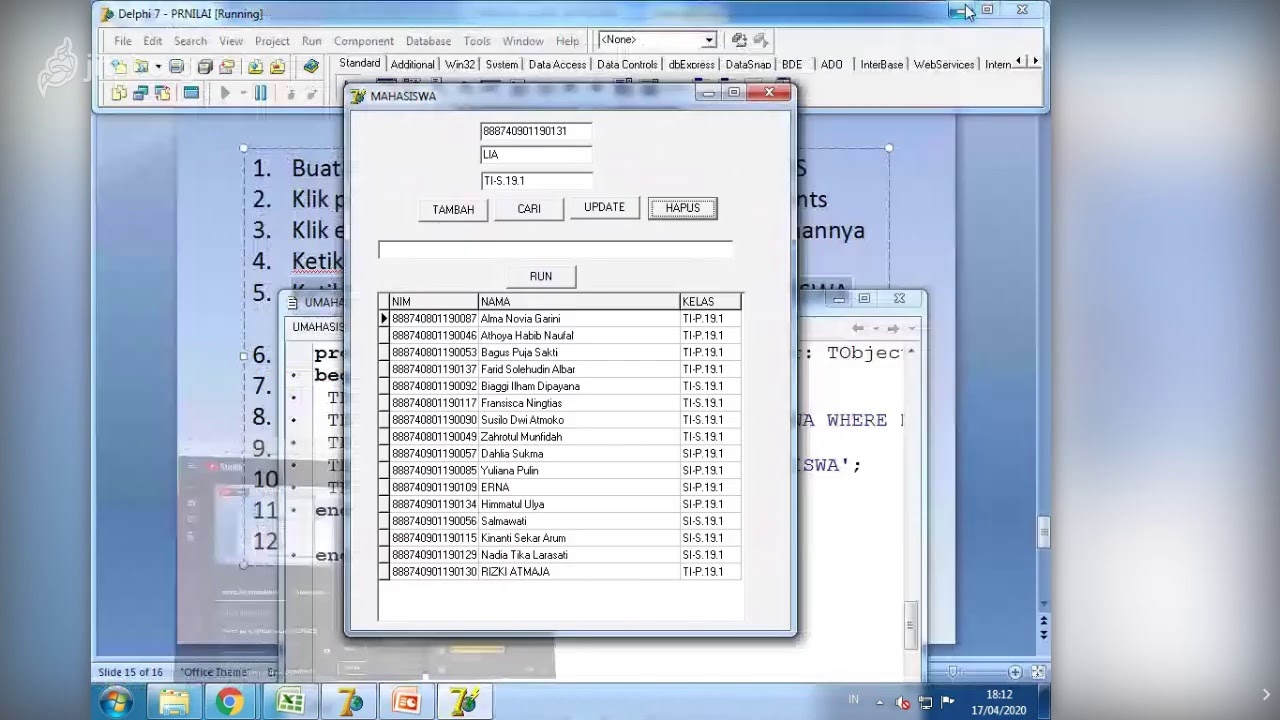
Task: Click the class field containing TI-S.19.1
Action: 536,181
